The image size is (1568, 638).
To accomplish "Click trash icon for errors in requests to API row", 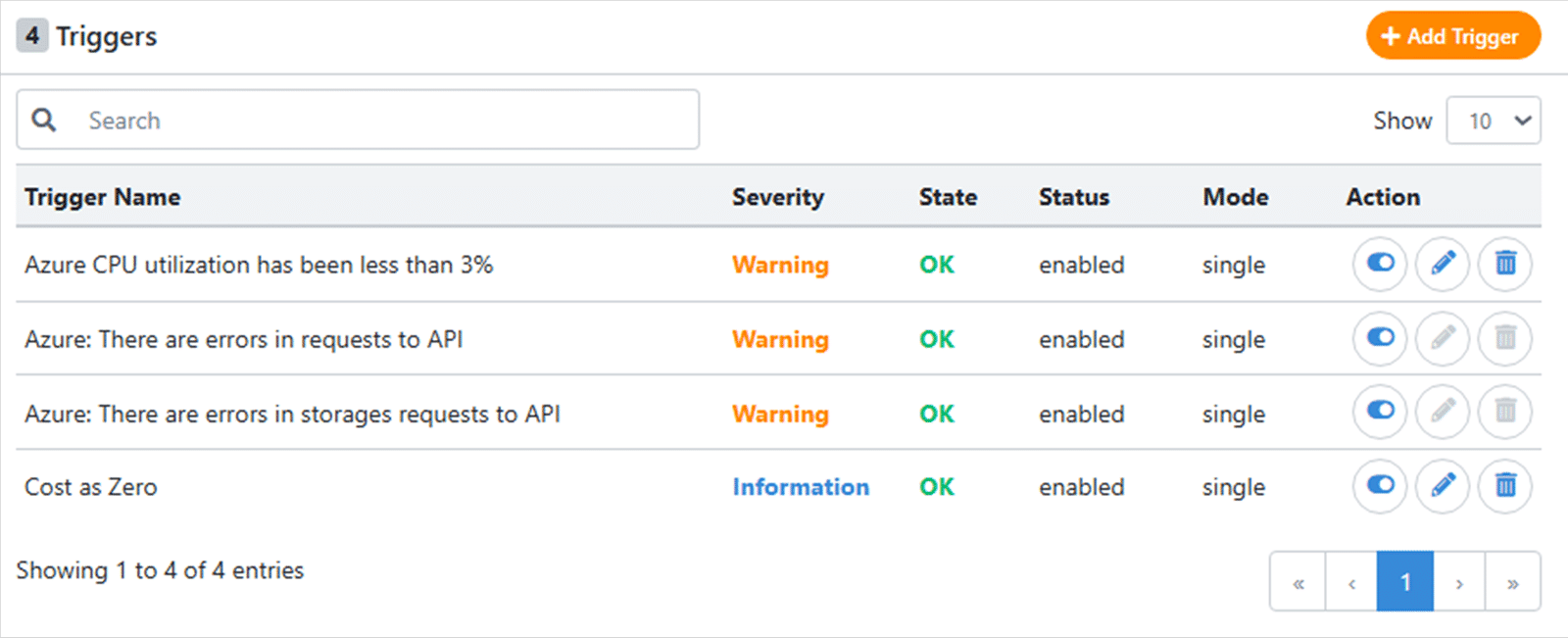I will coord(1505,338).
